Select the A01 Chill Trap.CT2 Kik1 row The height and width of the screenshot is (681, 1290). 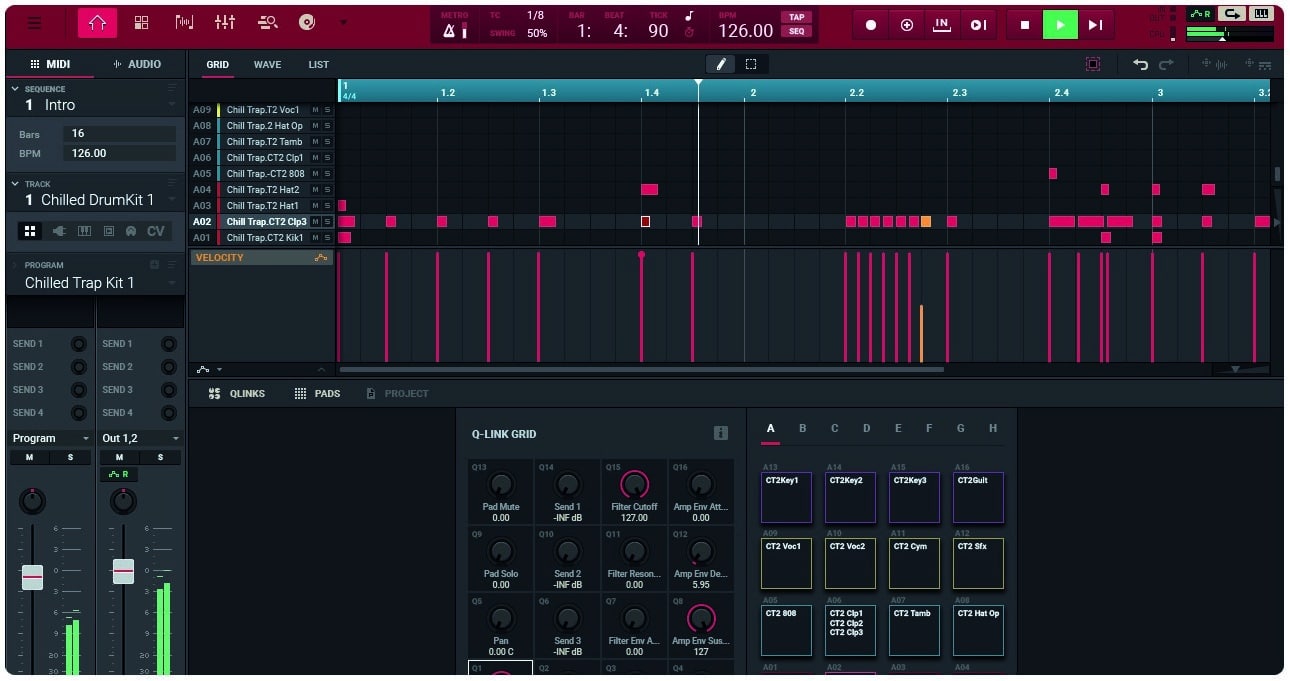click(264, 238)
